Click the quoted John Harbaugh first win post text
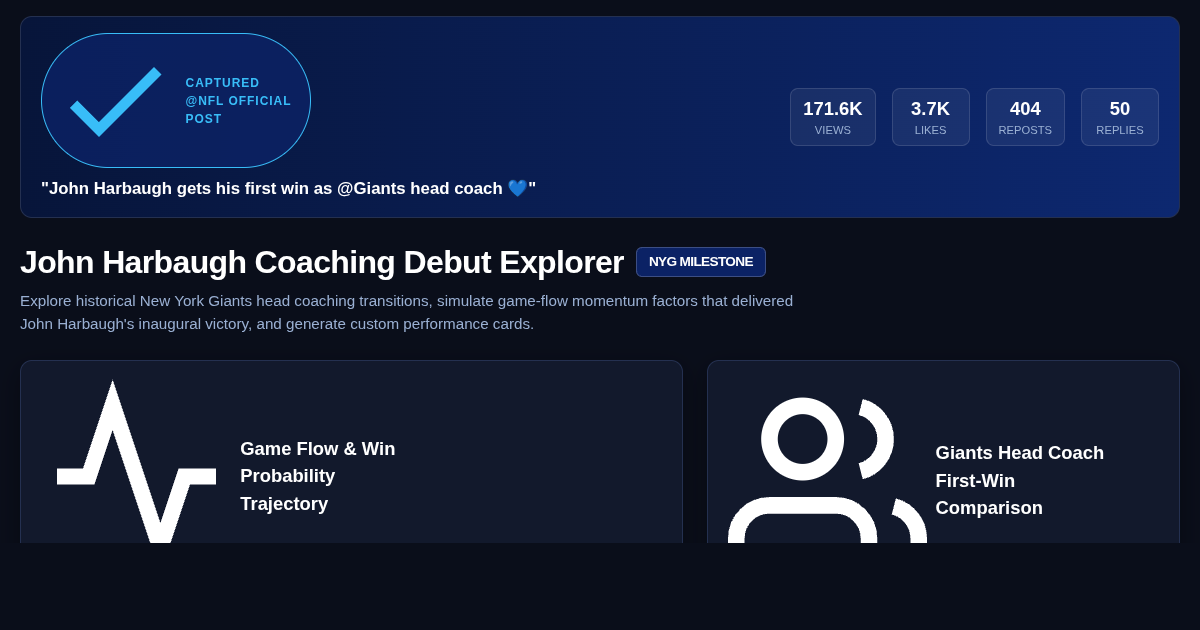The height and width of the screenshot is (630, 1200). 288,189
